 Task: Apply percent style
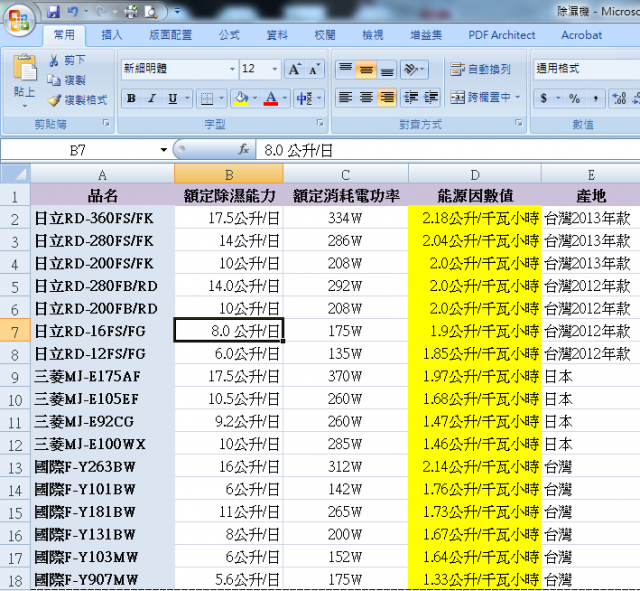[x=574, y=98]
